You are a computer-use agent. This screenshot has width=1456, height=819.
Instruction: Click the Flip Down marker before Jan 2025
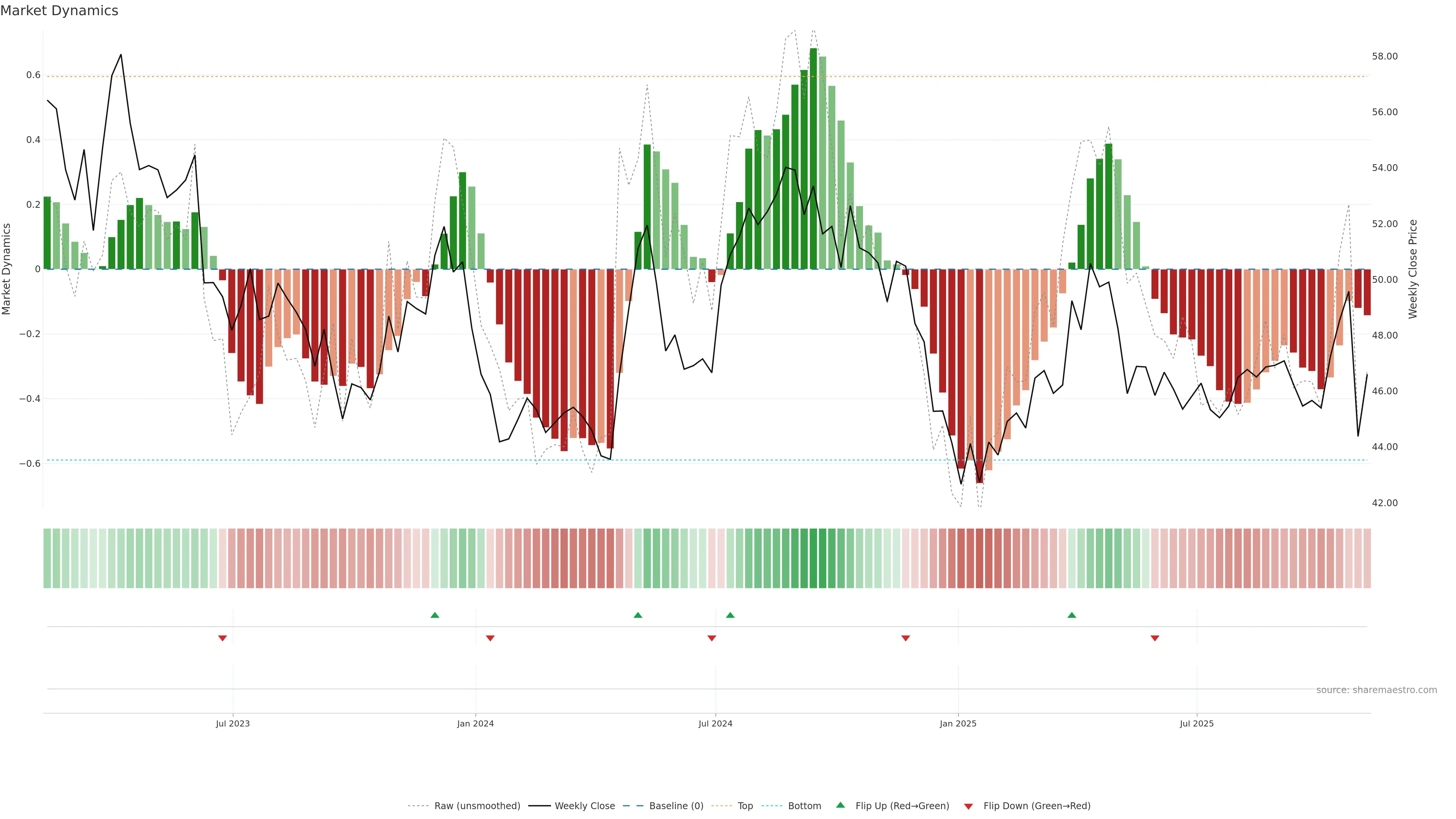tap(905, 638)
